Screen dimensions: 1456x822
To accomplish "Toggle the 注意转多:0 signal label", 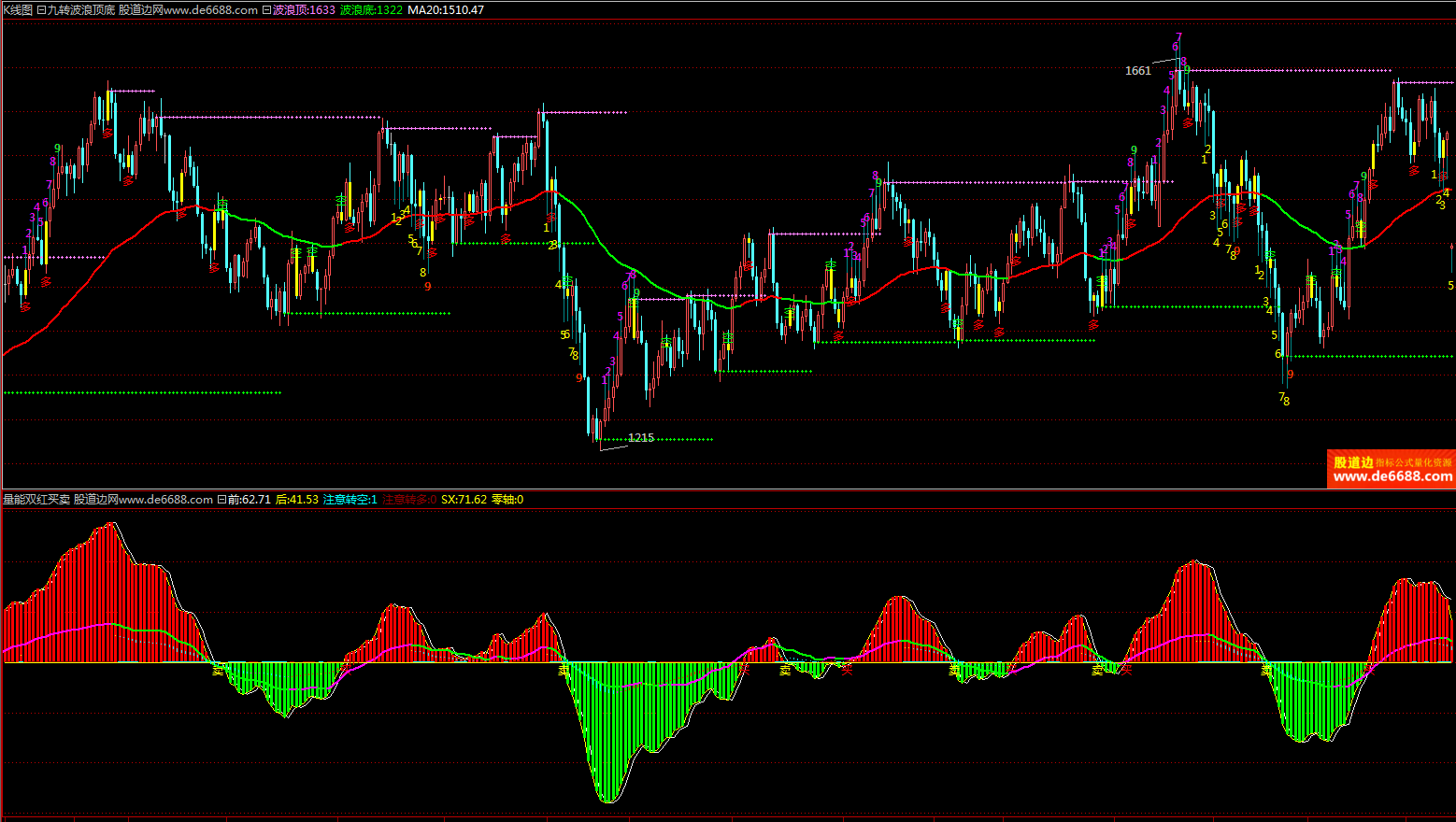I will point(409,500).
